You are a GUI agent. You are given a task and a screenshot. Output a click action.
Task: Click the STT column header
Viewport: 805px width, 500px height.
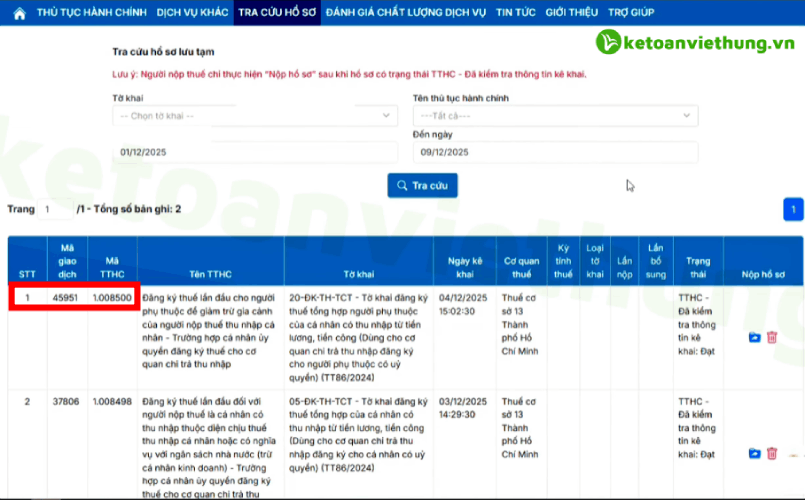coord(27,261)
